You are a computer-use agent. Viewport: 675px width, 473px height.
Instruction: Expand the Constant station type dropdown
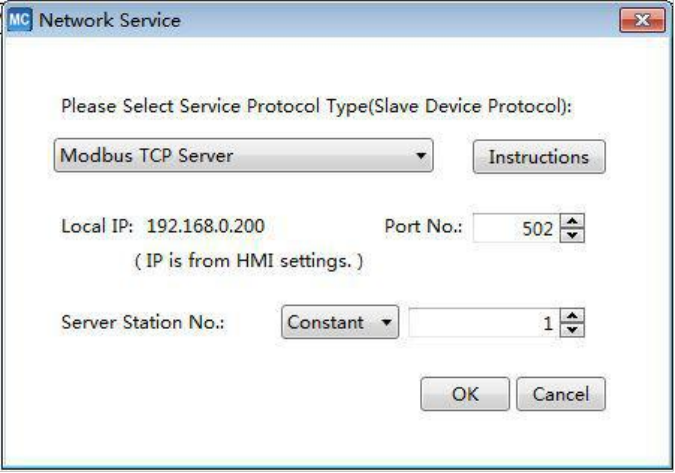(x=339, y=323)
